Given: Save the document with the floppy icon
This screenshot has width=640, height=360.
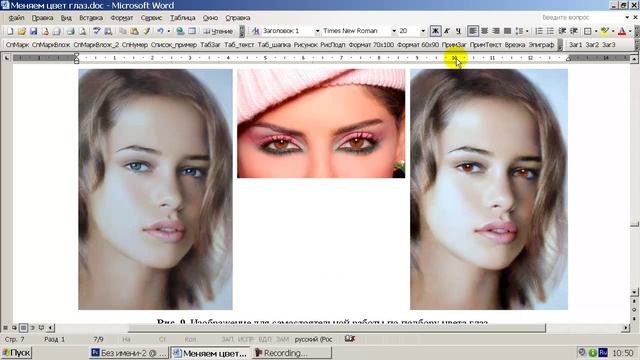Looking at the screenshot, I should point(33,31).
